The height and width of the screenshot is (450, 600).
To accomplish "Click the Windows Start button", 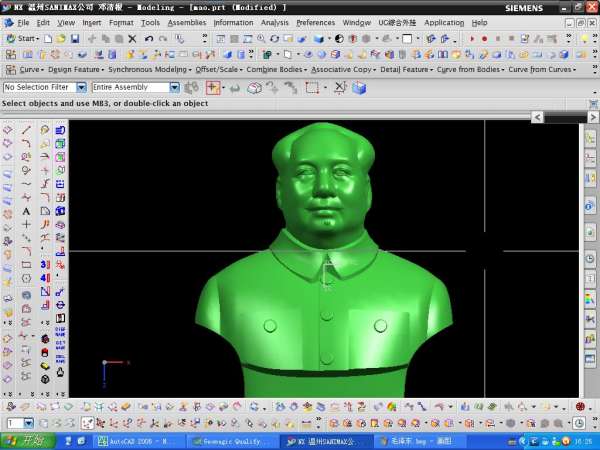I will click(x=27, y=441).
